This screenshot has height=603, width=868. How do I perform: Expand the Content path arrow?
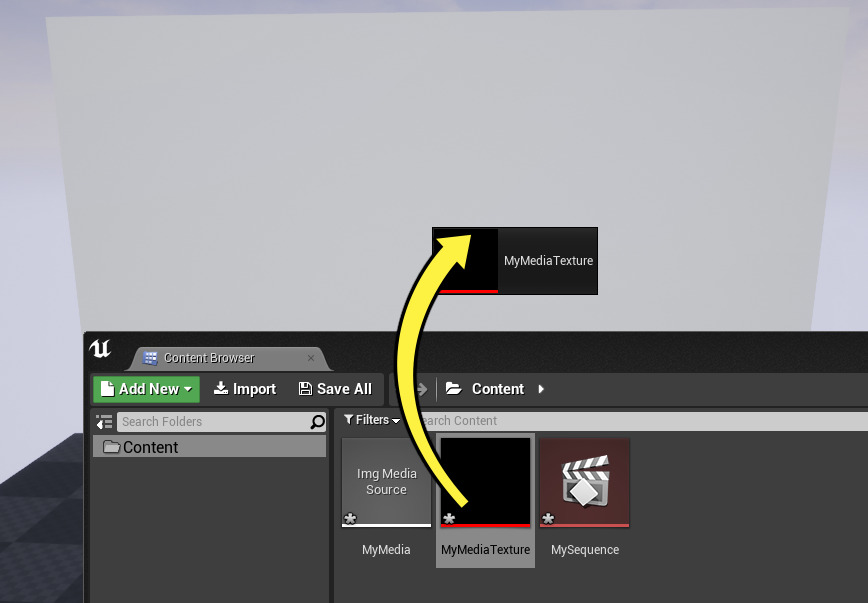coord(541,389)
